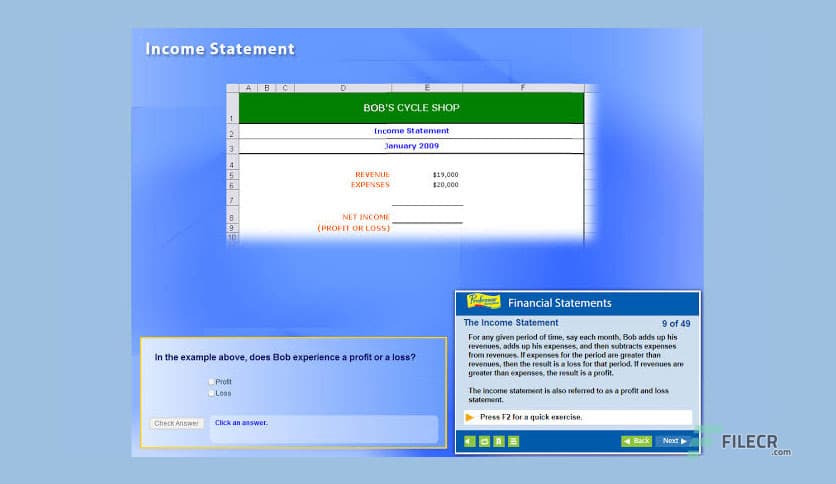Select column C header in the spreadsheet
836x484 pixels.
click(285, 88)
